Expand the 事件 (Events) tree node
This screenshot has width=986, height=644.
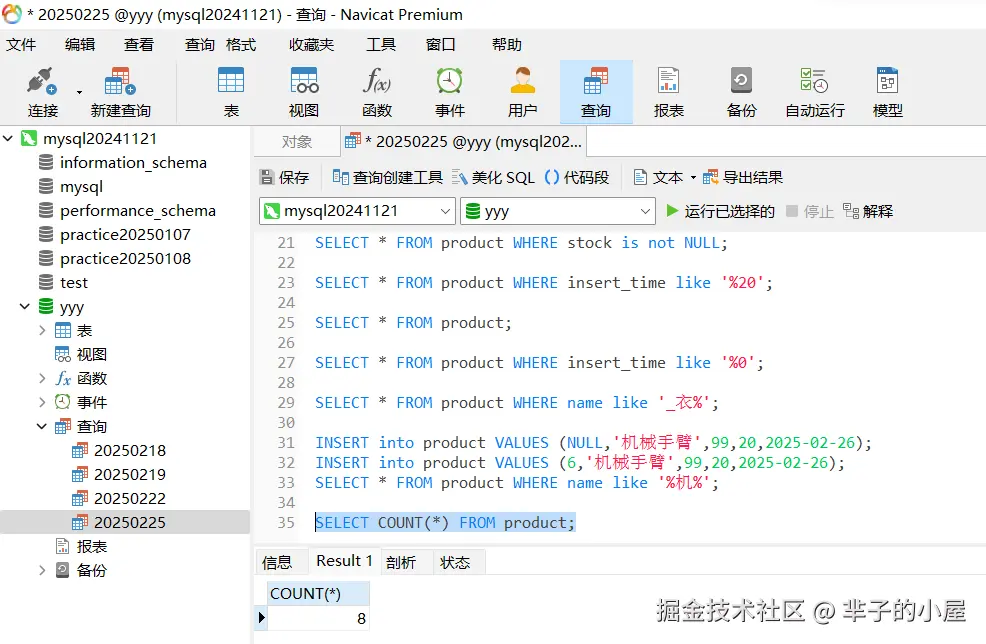tap(42, 402)
